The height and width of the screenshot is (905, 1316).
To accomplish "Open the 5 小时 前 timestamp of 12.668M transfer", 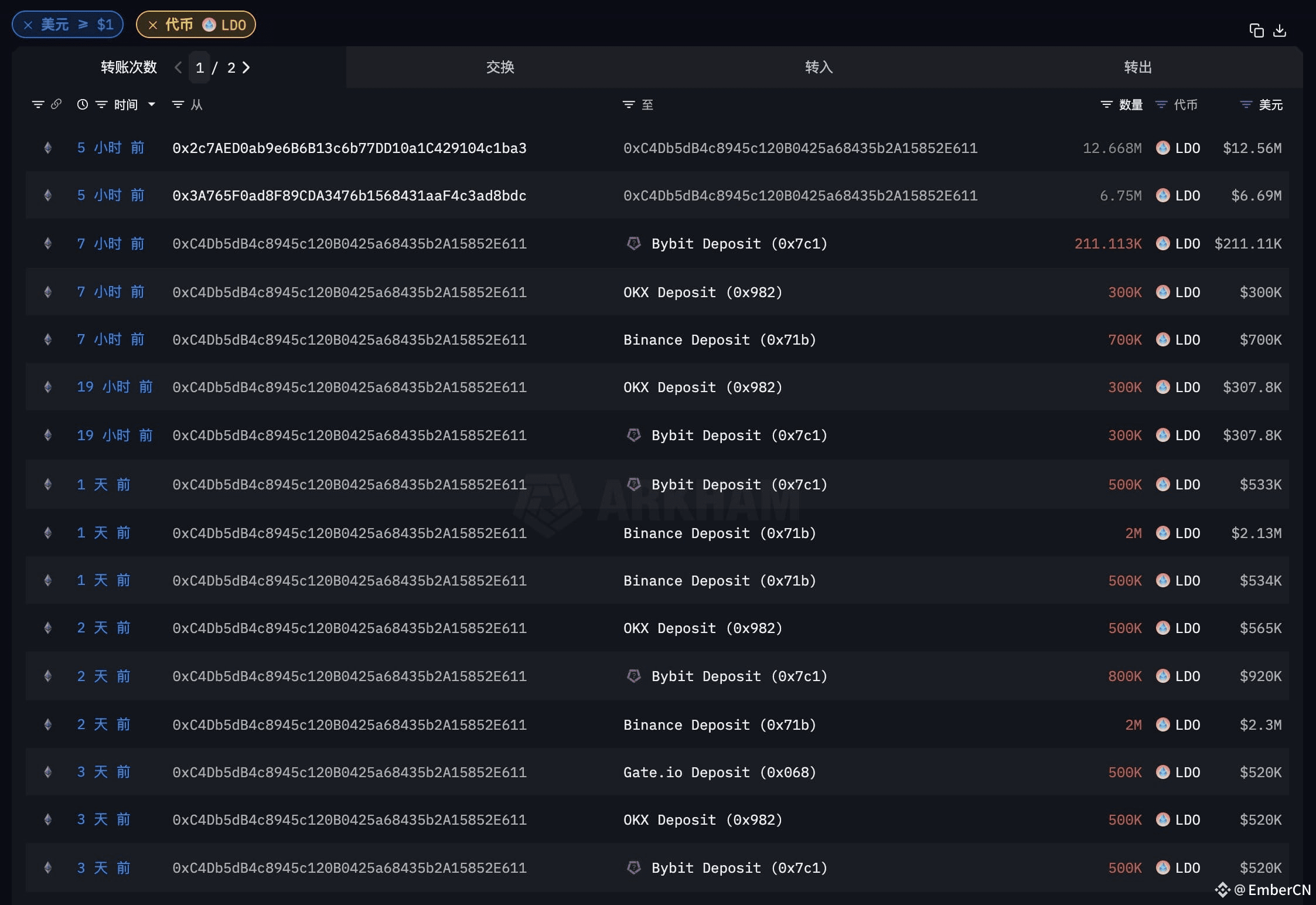I will 111,148.
